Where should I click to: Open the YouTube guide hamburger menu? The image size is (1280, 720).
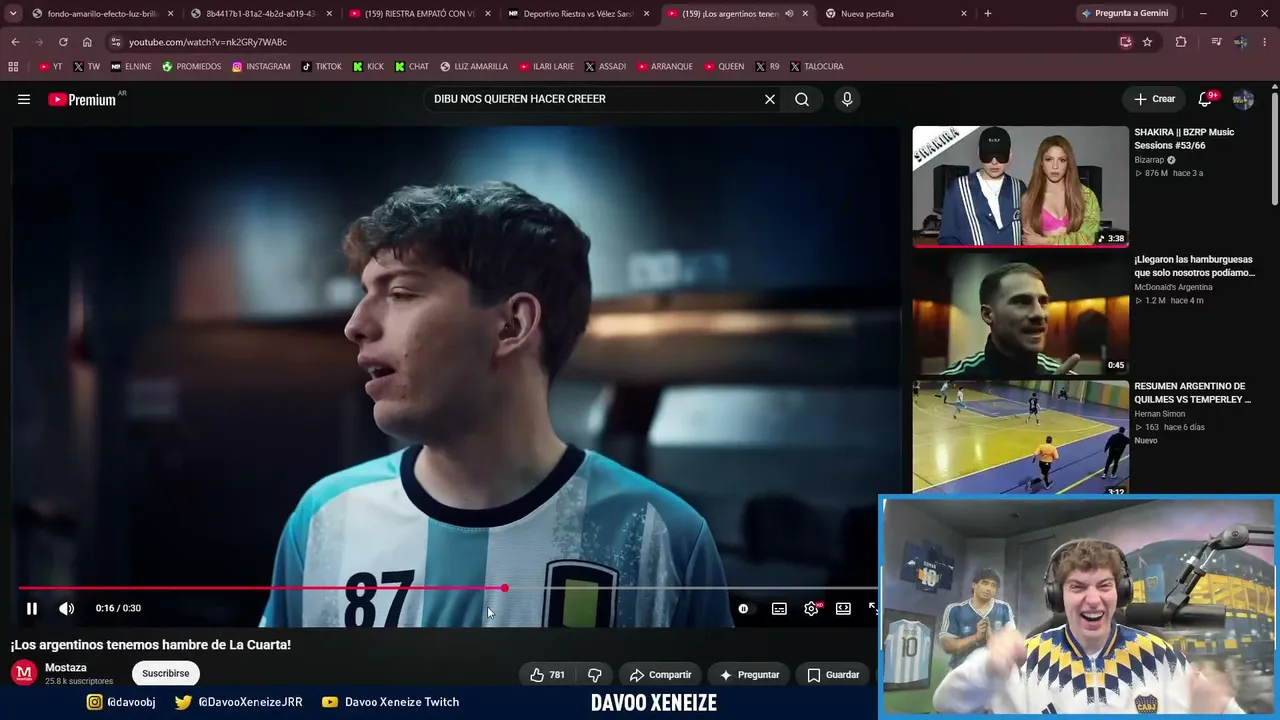tap(24, 99)
